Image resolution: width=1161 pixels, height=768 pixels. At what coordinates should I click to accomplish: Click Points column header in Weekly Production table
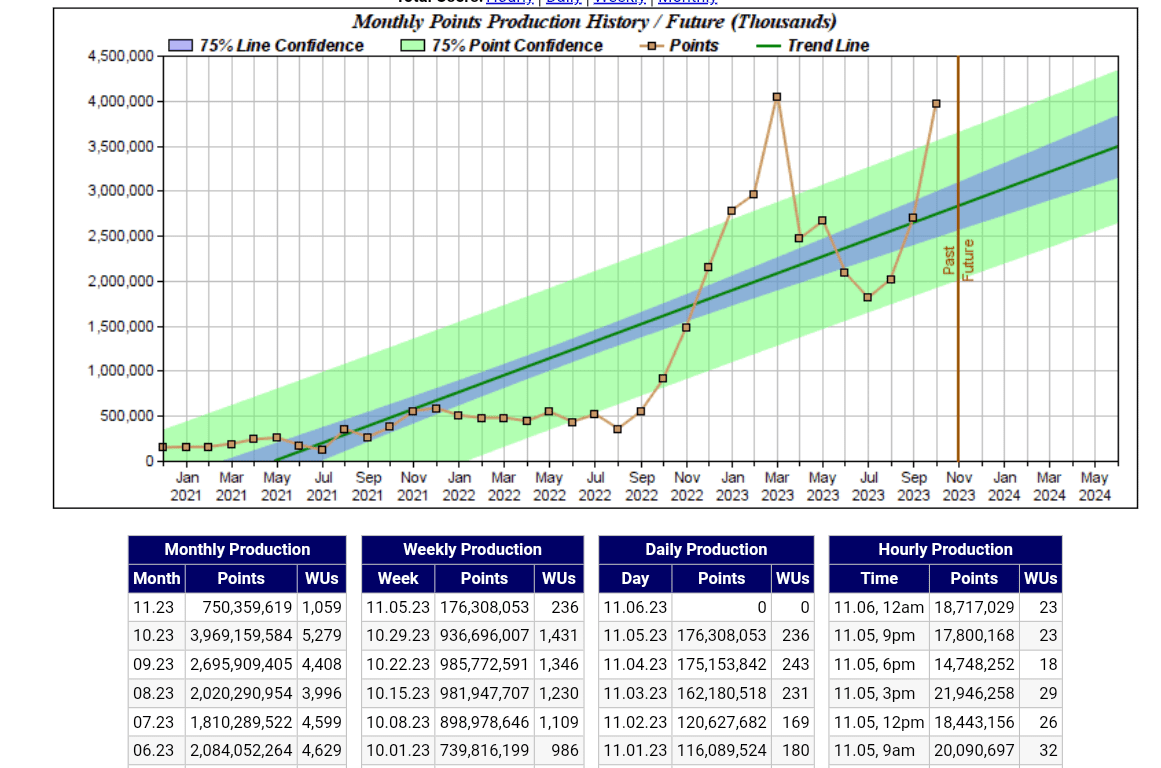484,578
